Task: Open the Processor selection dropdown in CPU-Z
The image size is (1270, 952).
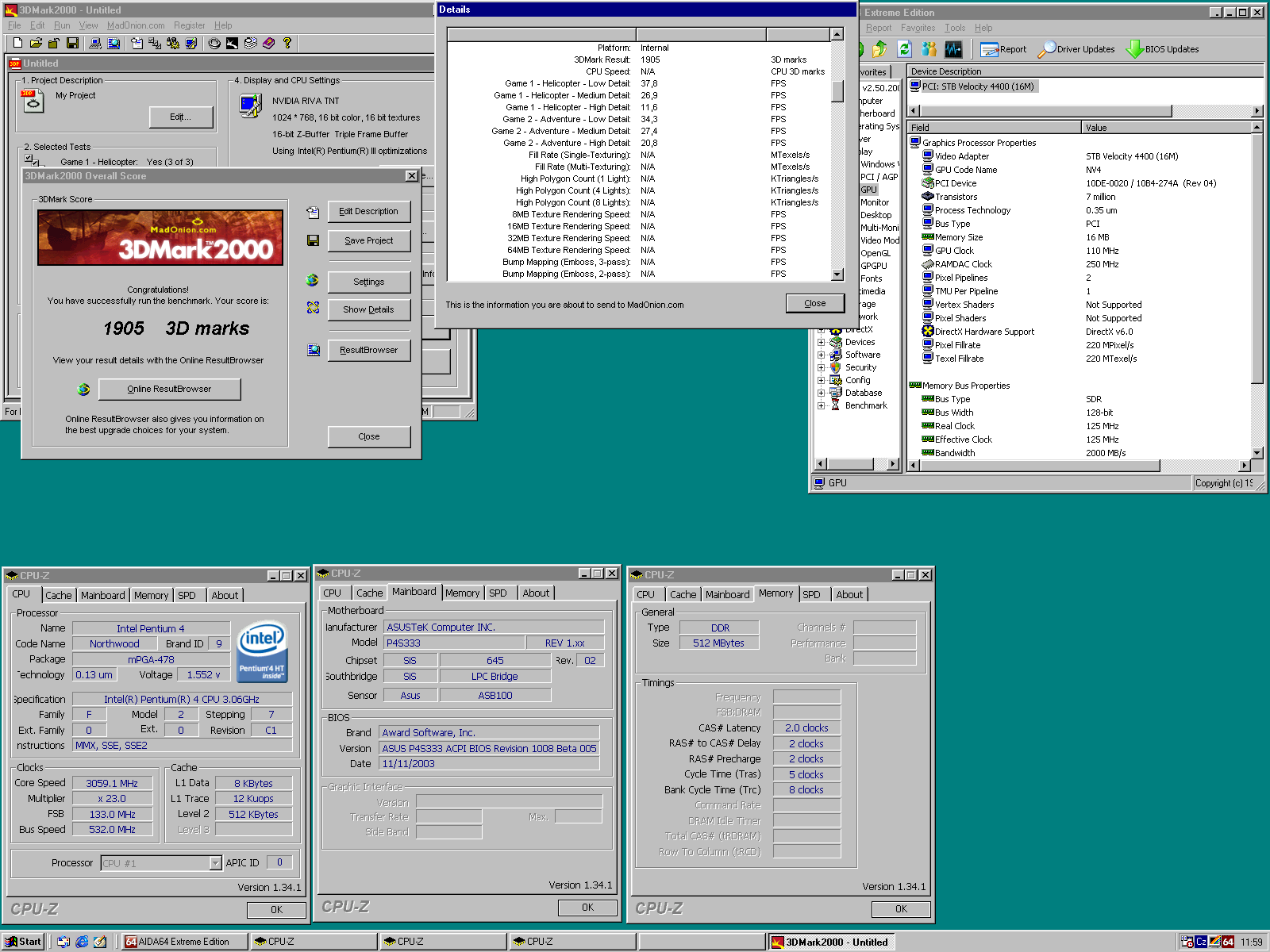Action: pos(215,863)
